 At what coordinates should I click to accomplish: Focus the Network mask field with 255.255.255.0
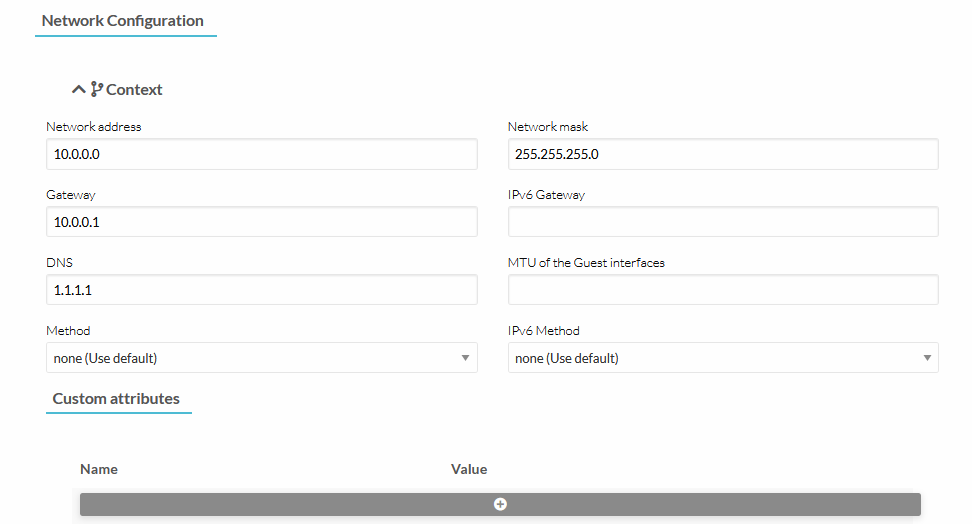click(x=723, y=154)
